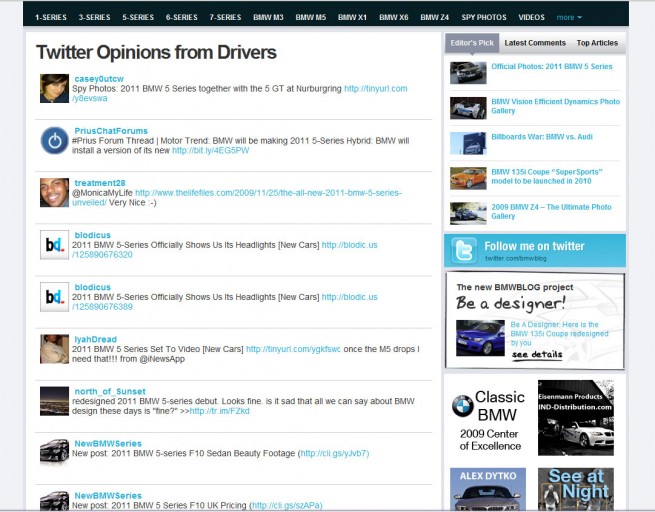
Task: Open BMW Vision Efficient Dynamics Photo Gallery link
Action: pyautogui.click(x=556, y=106)
